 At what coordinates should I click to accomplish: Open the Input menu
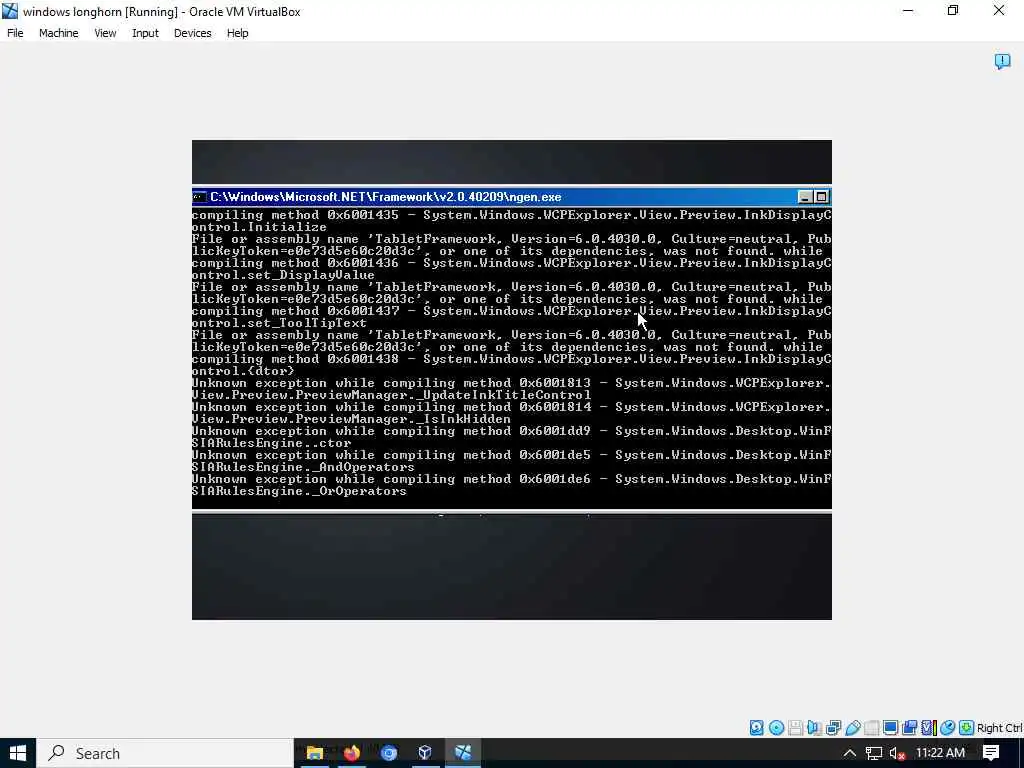pos(145,33)
